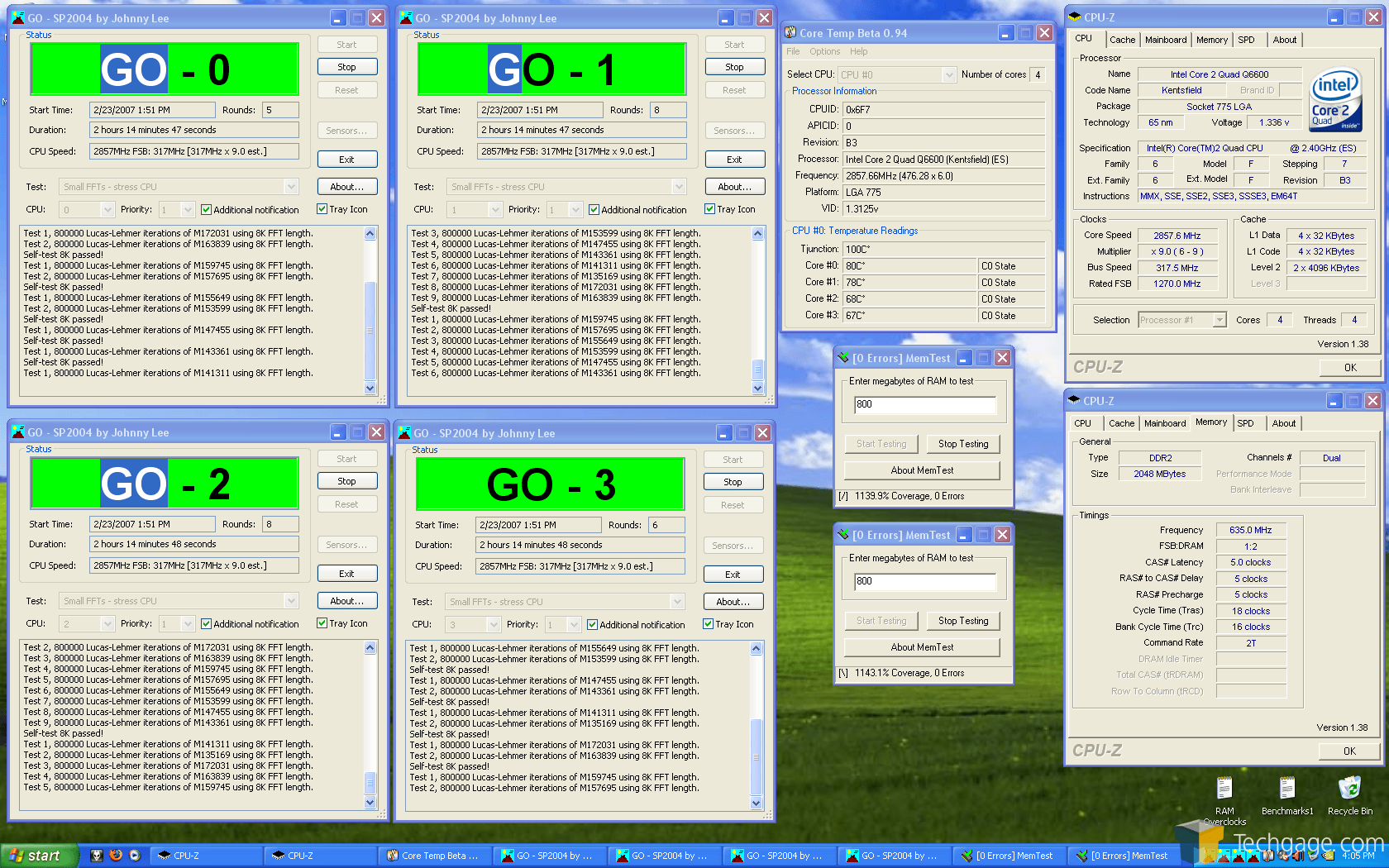Switch to Mainboard tab in the processor CPU-Z window
Image resolution: width=1389 pixels, height=868 pixels.
(x=1166, y=40)
